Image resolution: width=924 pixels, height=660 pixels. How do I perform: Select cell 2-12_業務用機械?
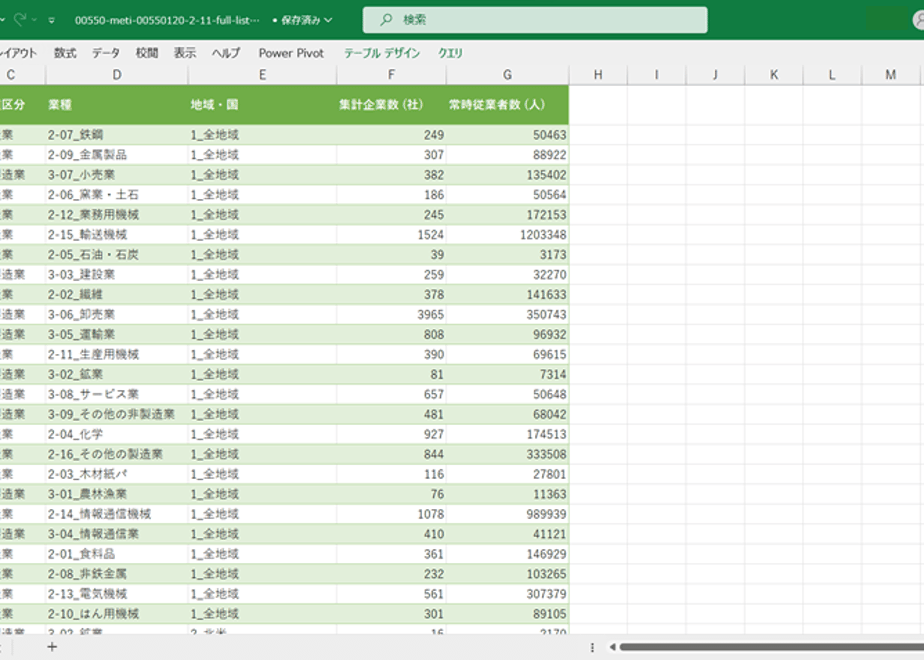pos(117,214)
